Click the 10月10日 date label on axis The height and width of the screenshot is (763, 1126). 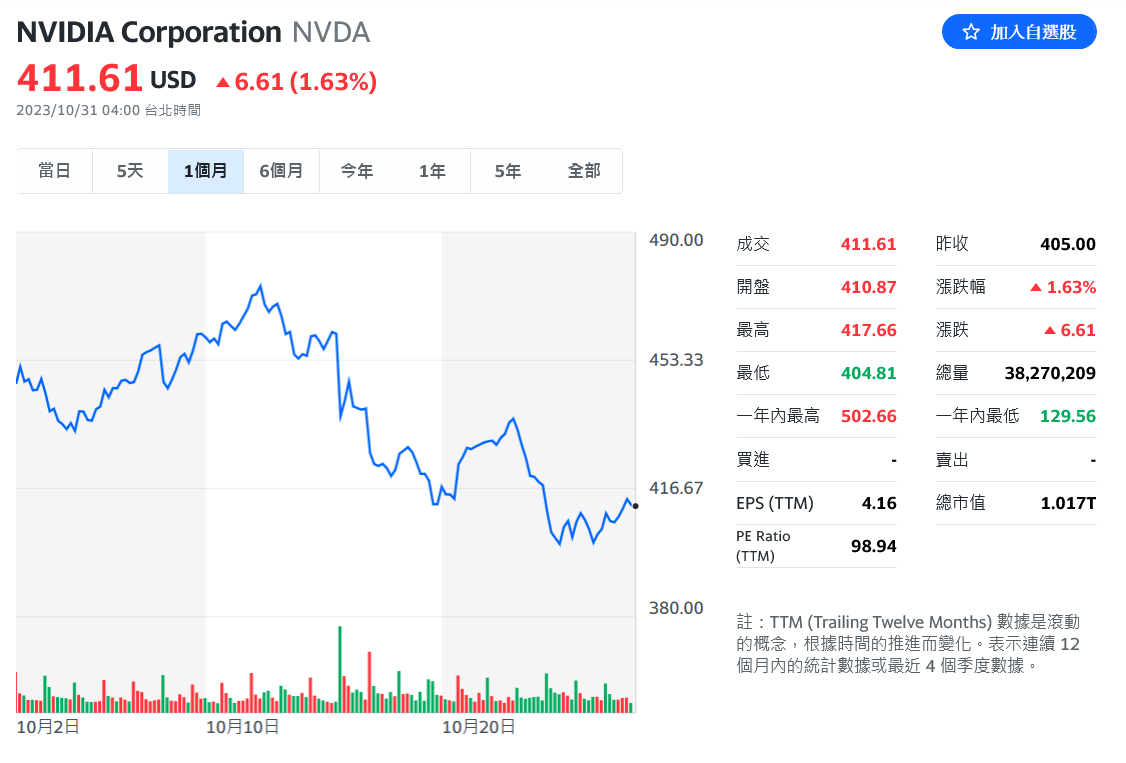click(243, 727)
